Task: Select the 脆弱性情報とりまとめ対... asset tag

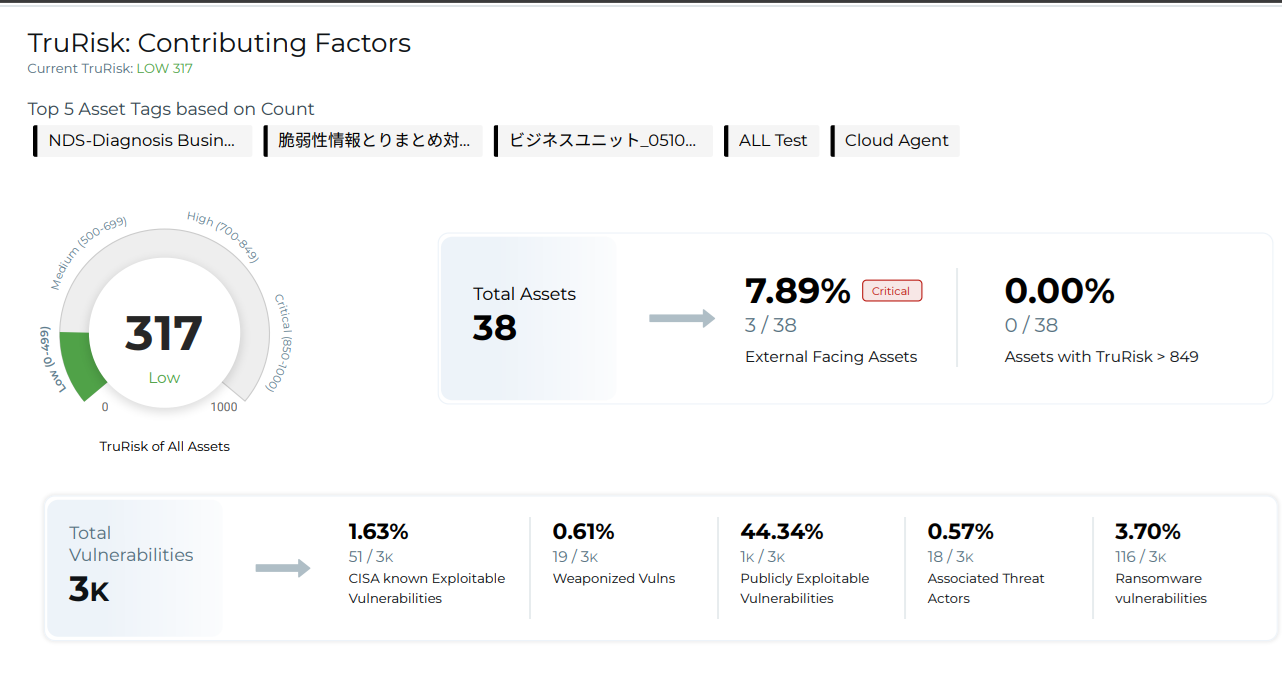Action: (x=374, y=141)
